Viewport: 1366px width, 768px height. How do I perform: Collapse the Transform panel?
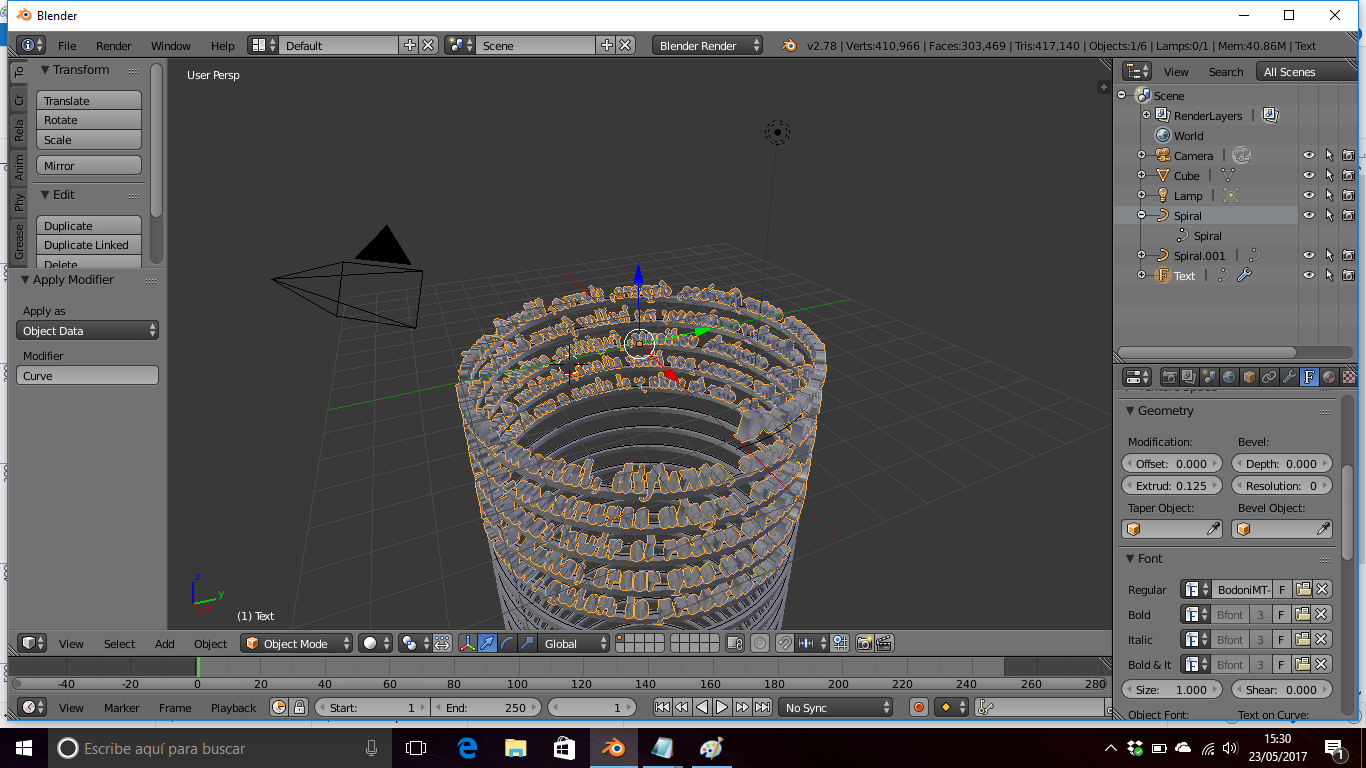coord(45,69)
